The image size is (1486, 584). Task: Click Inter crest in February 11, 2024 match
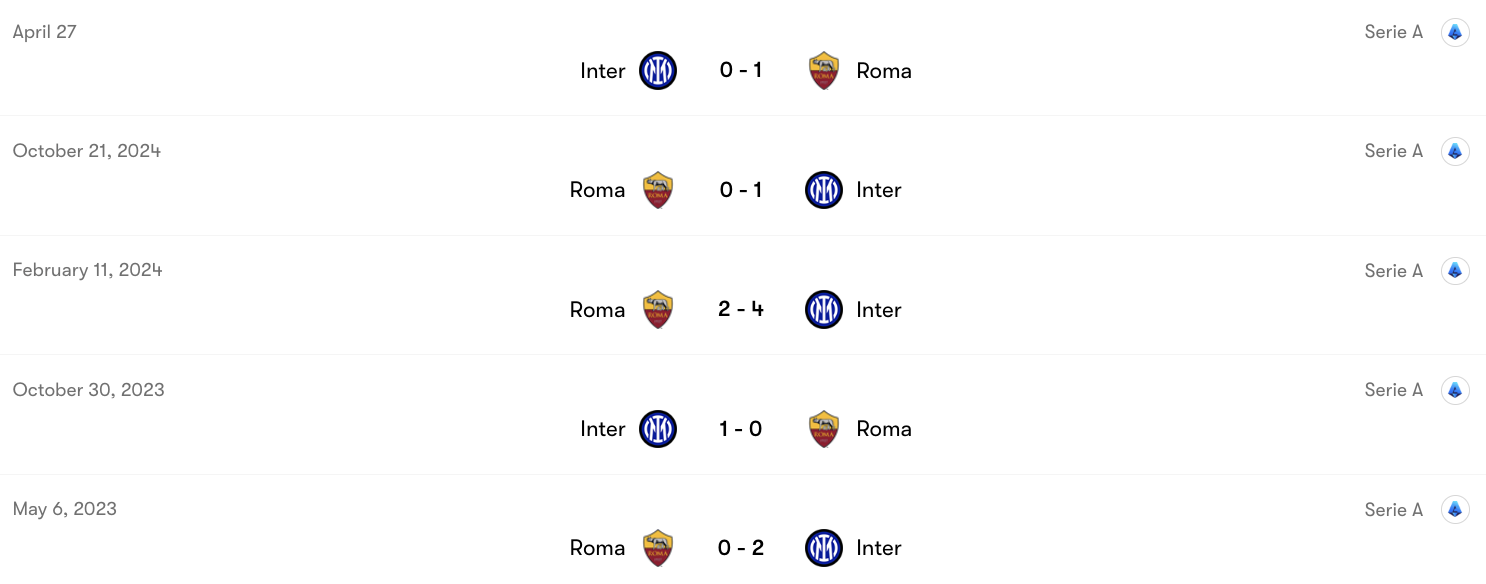(824, 310)
